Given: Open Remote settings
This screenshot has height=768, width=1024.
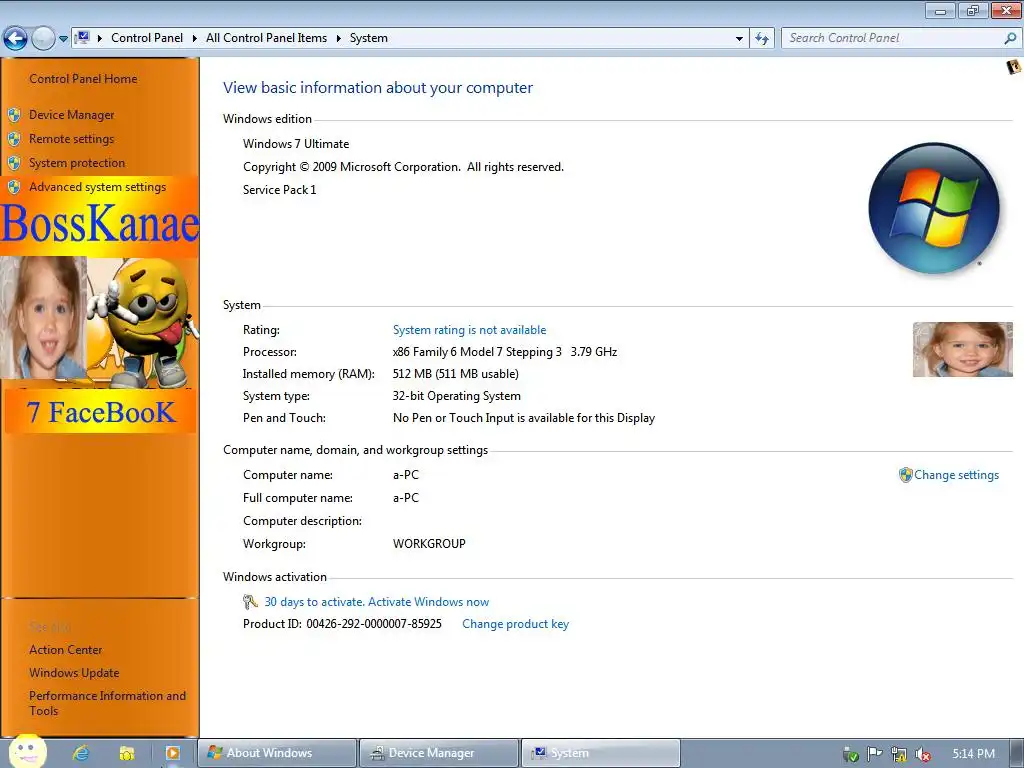Looking at the screenshot, I should 72,138.
